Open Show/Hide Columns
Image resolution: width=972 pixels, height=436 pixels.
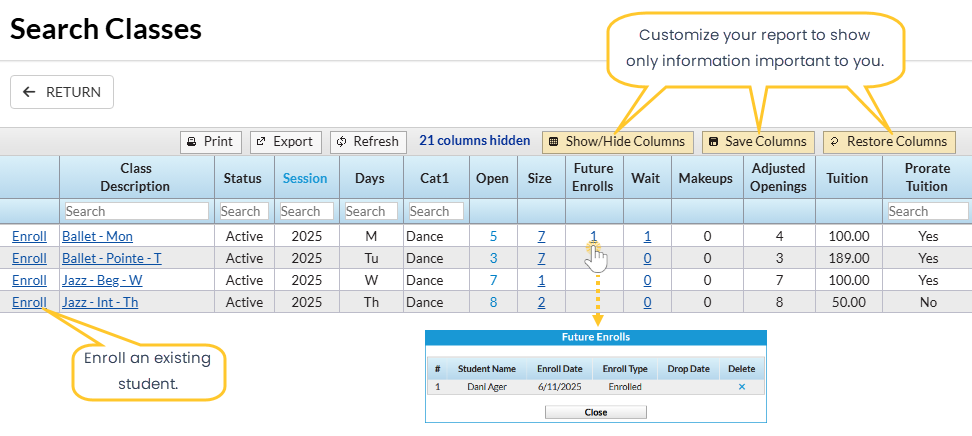(x=617, y=141)
